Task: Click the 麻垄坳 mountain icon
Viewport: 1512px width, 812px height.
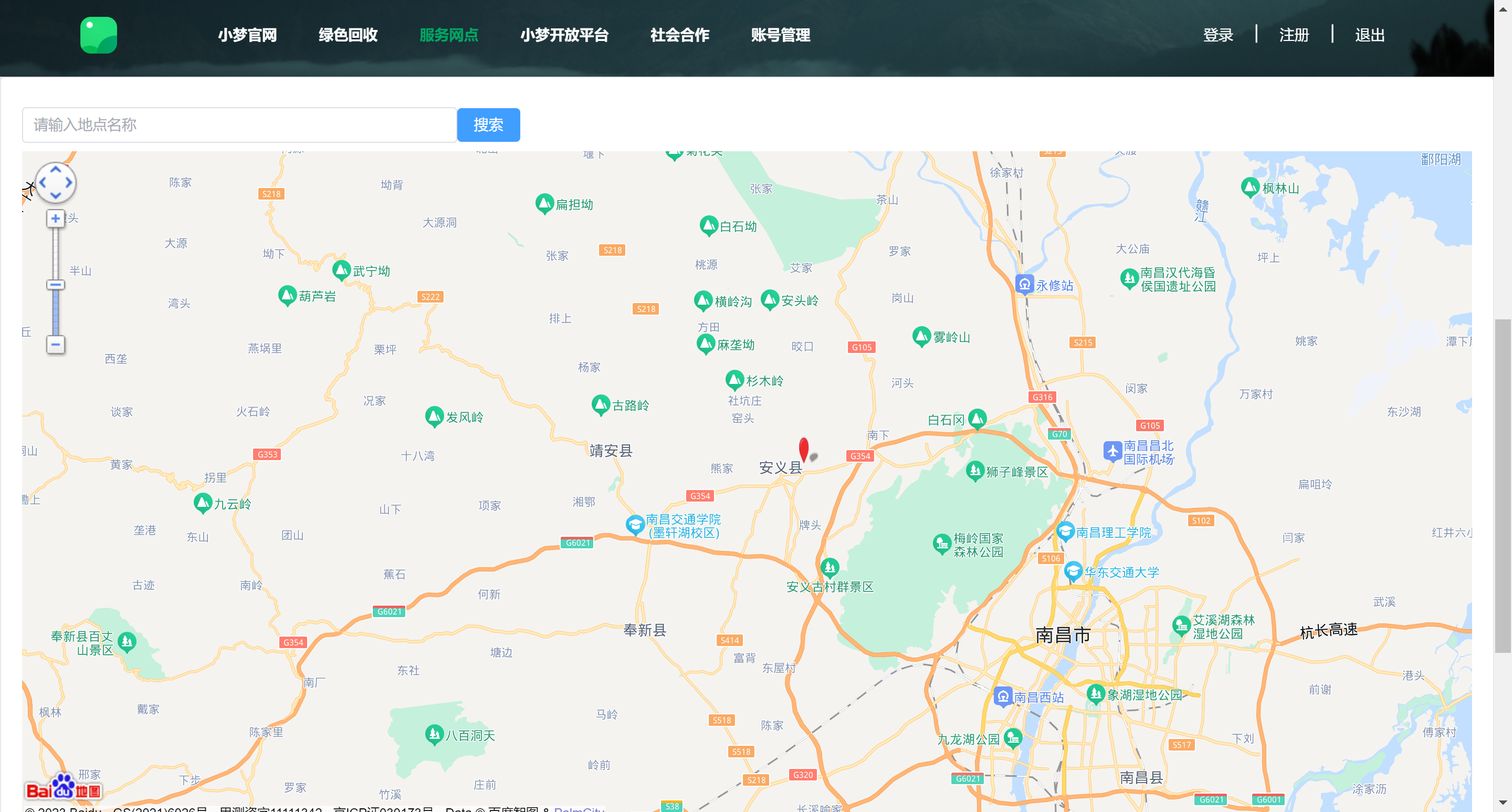Action: point(705,344)
